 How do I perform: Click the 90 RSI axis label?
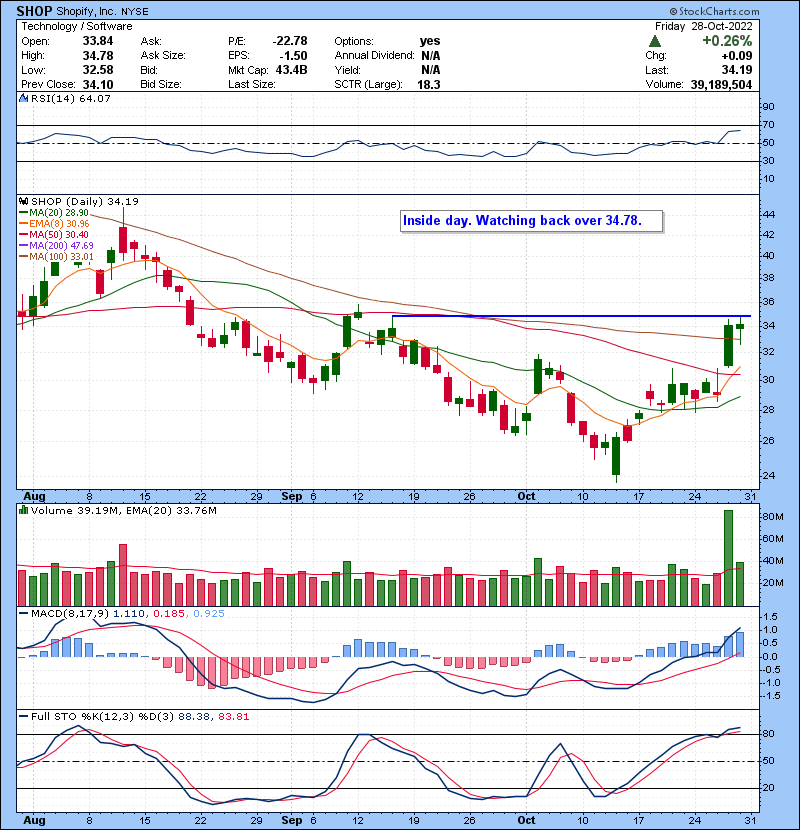point(768,107)
